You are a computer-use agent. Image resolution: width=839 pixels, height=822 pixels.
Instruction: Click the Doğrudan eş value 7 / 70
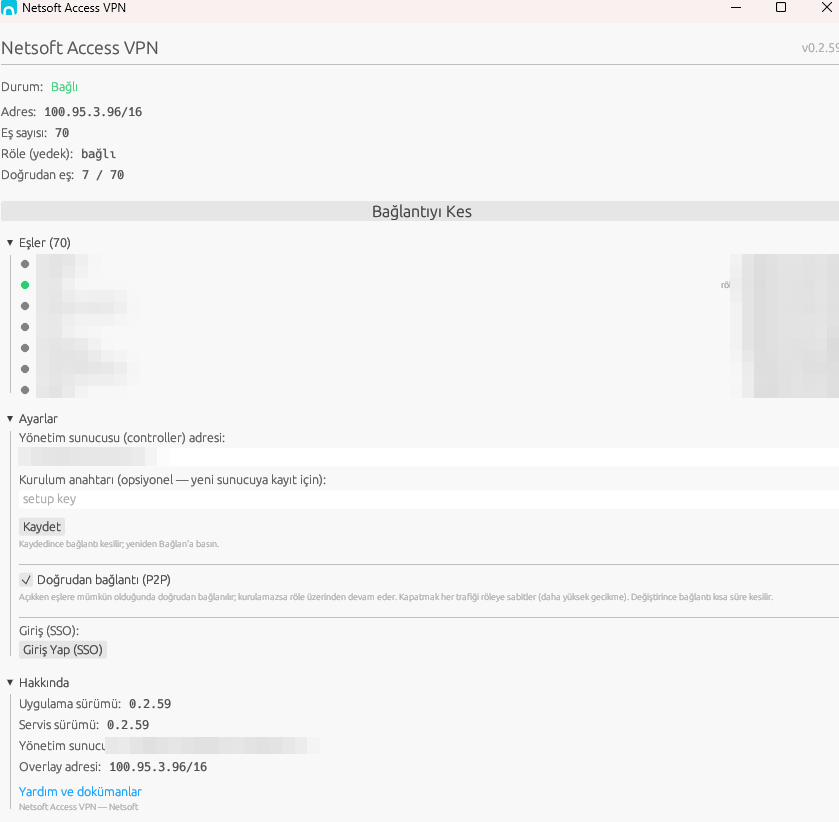point(103,175)
